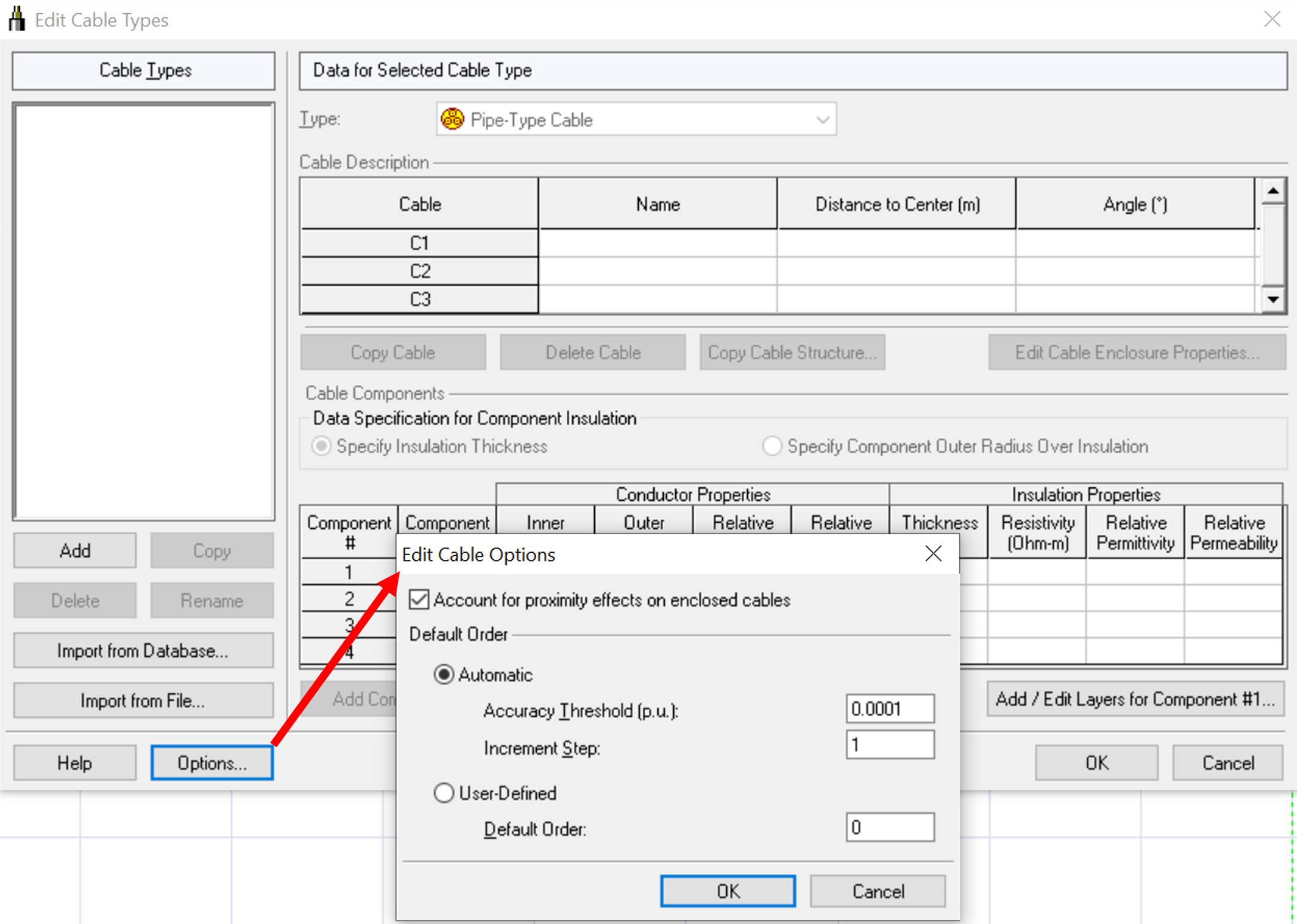Click Copy Cable Structure... button
The height and width of the screenshot is (924, 1297).
[793, 352]
